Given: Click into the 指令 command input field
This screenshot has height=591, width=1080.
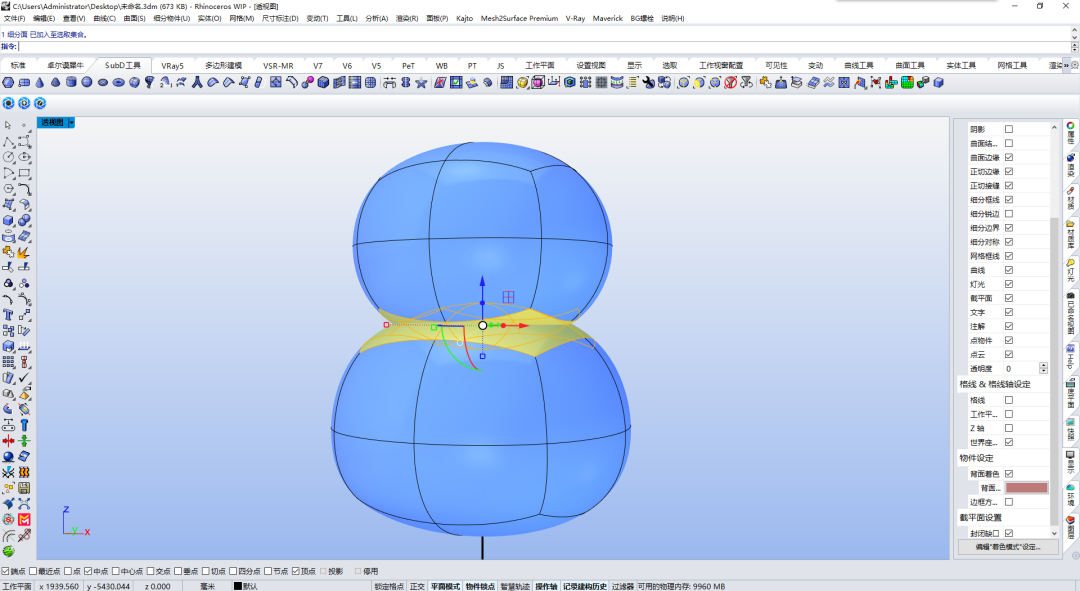Looking at the screenshot, I should click(x=544, y=46).
